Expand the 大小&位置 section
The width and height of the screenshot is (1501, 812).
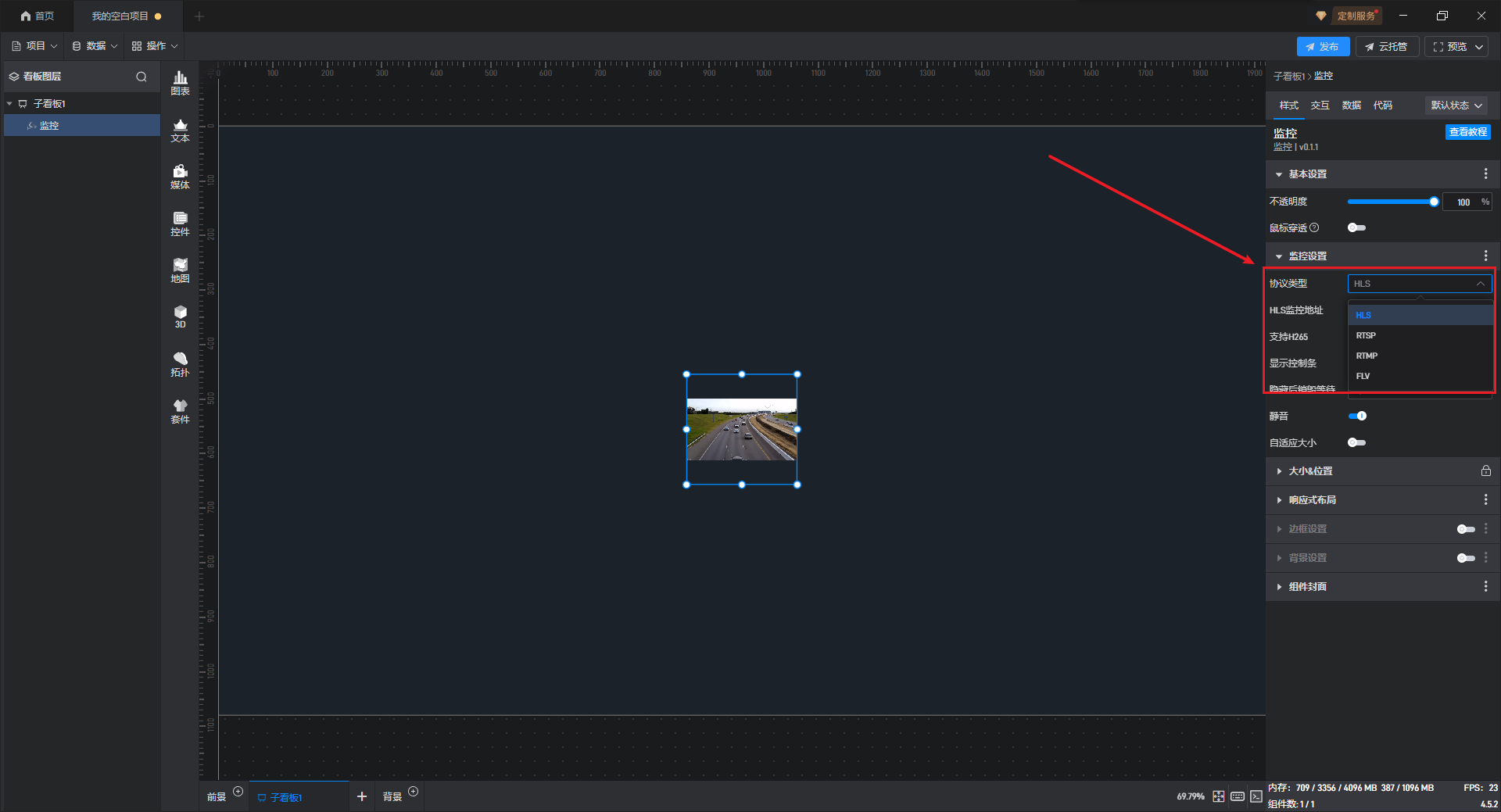pyautogui.click(x=1279, y=471)
